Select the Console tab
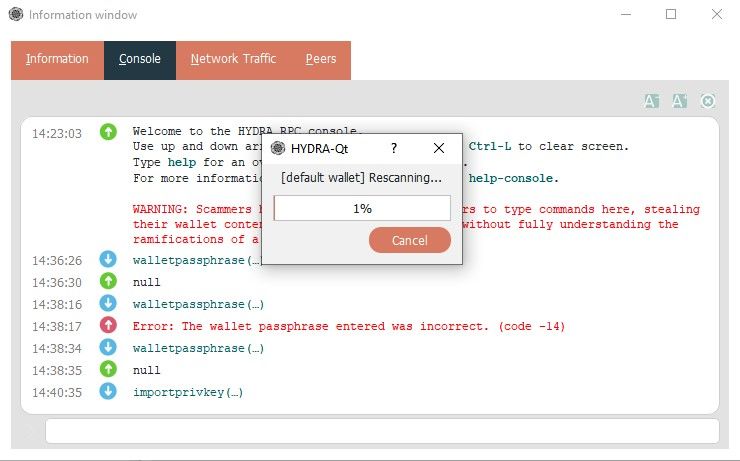Viewport: 740px width, 461px height. (140, 60)
